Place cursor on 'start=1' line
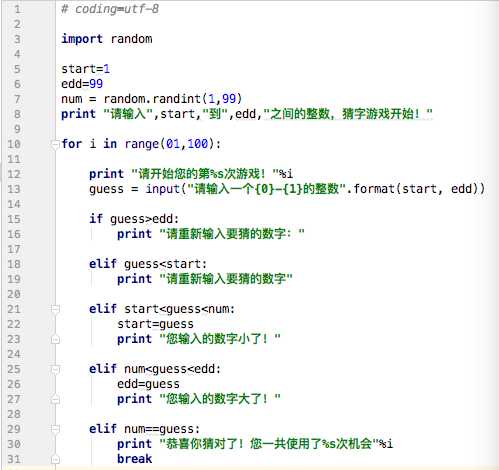This screenshot has height=470, width=499. (85, 69)
